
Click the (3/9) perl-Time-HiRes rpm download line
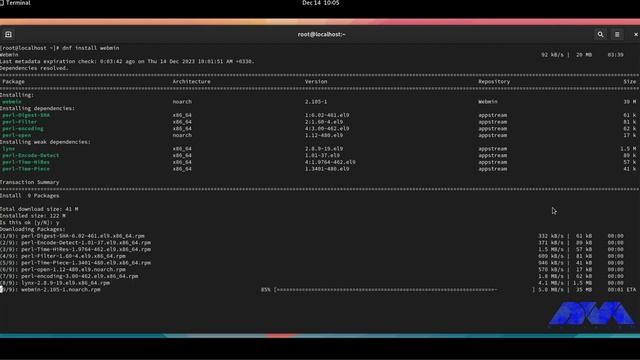[76, 249]
